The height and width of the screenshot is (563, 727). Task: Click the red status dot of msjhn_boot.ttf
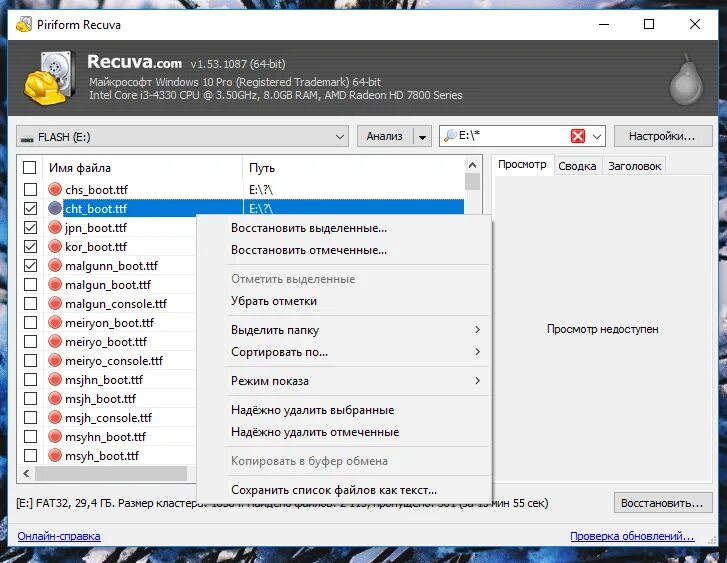click(55, 379)
